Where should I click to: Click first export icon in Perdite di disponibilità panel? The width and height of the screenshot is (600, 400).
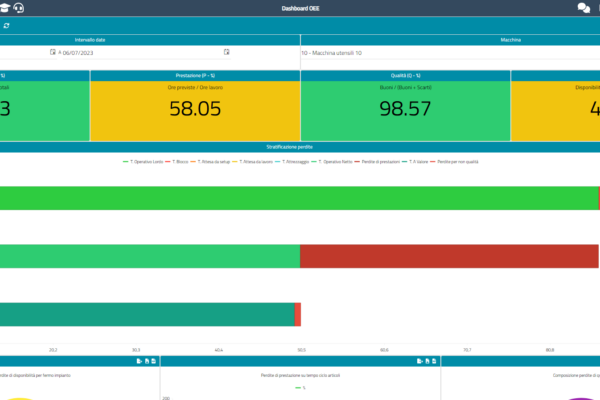coord(139,361)
